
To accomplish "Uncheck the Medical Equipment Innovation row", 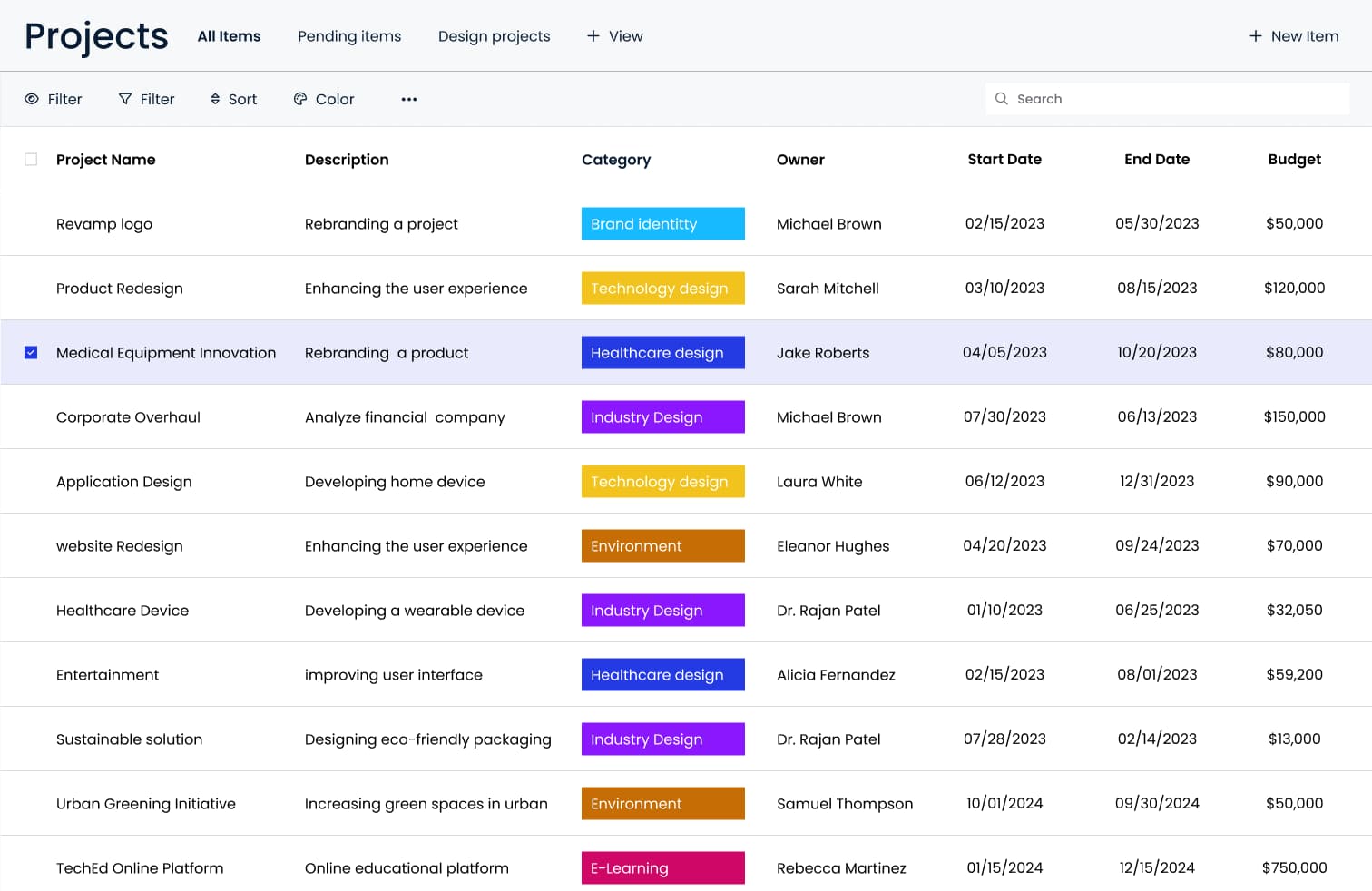I will pyautogui.click(x=31, y=352).
